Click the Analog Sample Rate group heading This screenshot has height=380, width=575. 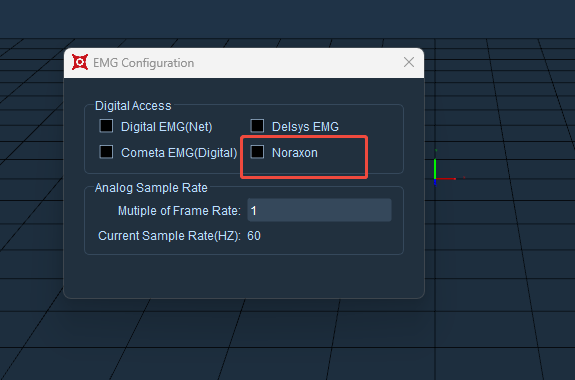(x=151, y=188)
